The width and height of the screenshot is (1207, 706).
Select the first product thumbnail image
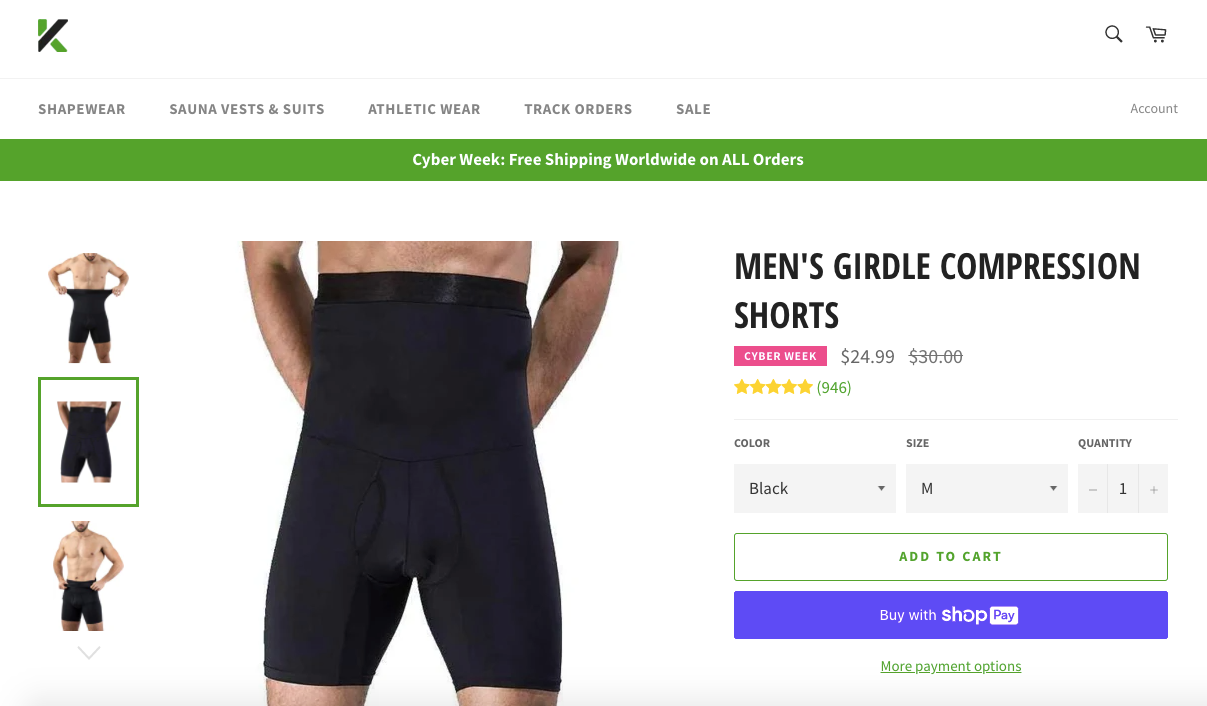(x=89, y=307)
